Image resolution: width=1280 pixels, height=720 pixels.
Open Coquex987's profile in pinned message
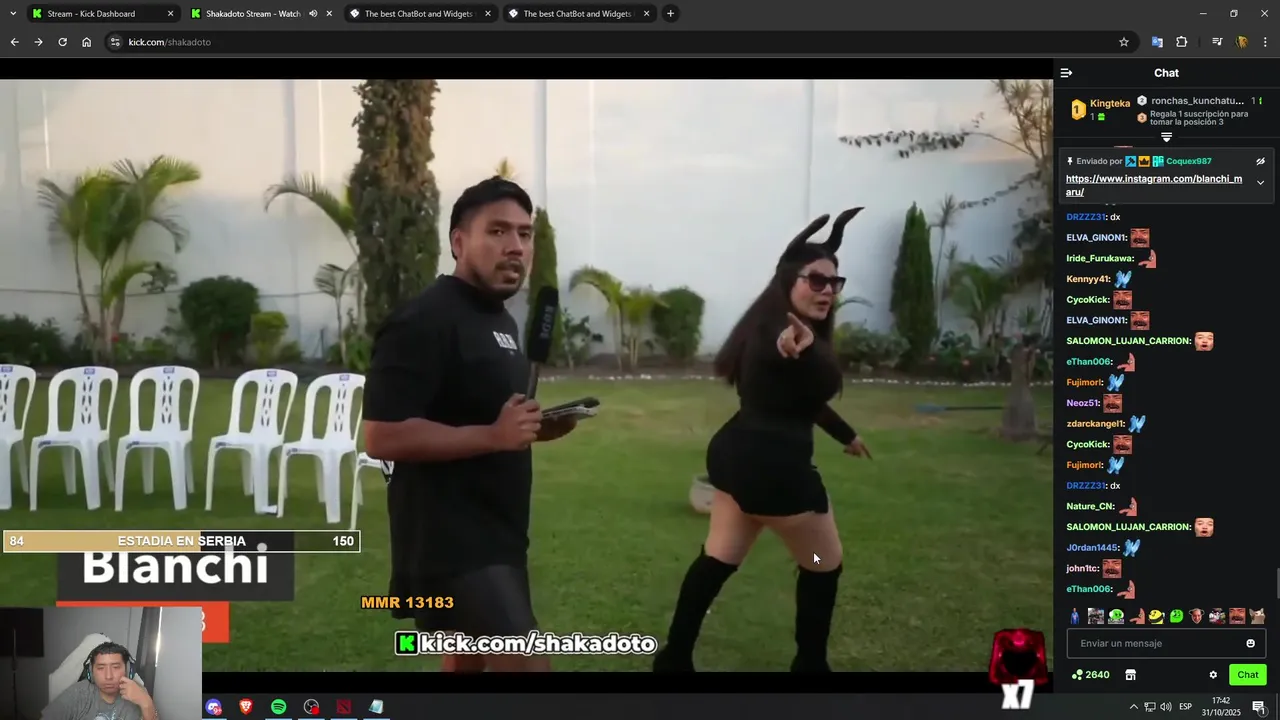pyautogui.click(x=1188, y=161)
